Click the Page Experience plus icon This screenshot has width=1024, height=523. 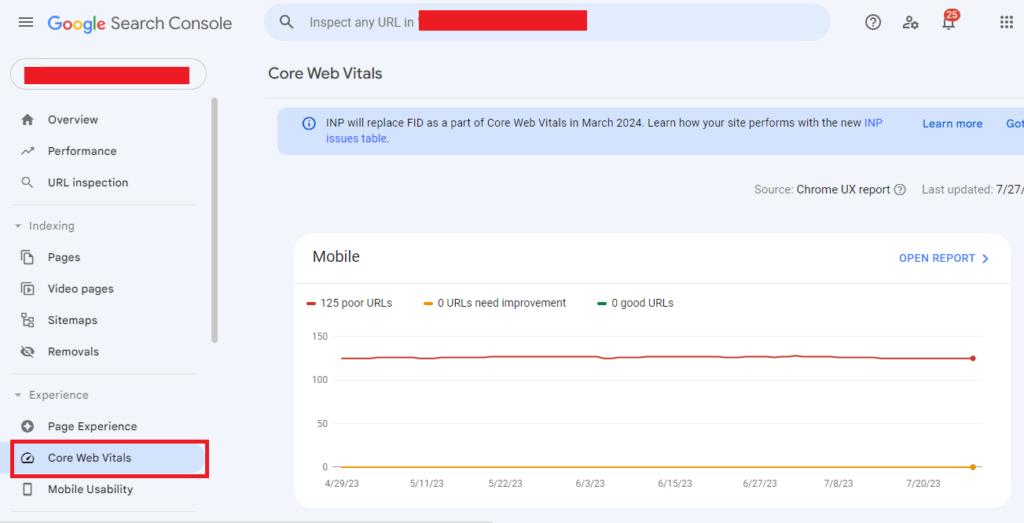pyautogui.click(x=27, y=426)
